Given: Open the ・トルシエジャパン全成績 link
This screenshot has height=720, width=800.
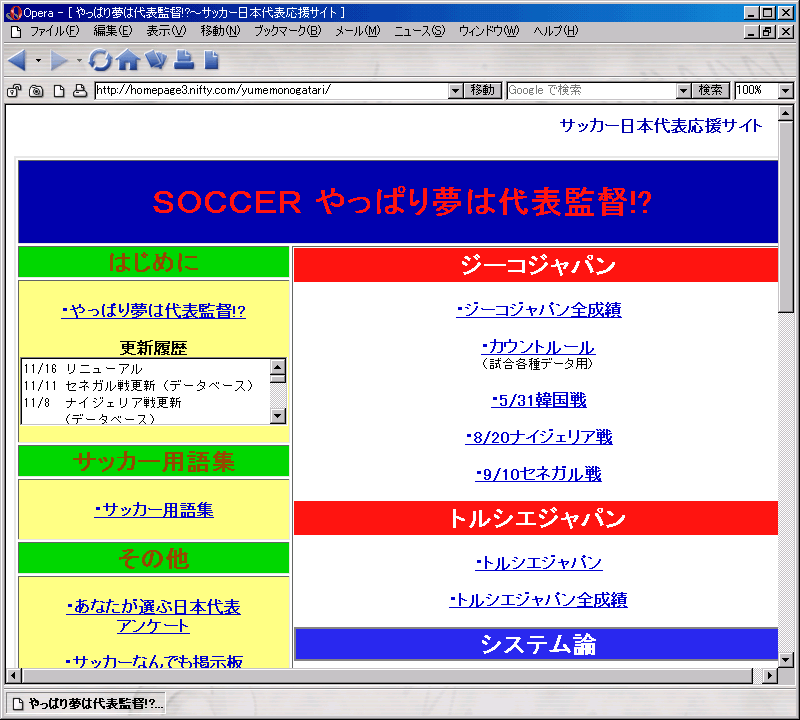Looking at the screenshot, I should click(x=538, y=600).
